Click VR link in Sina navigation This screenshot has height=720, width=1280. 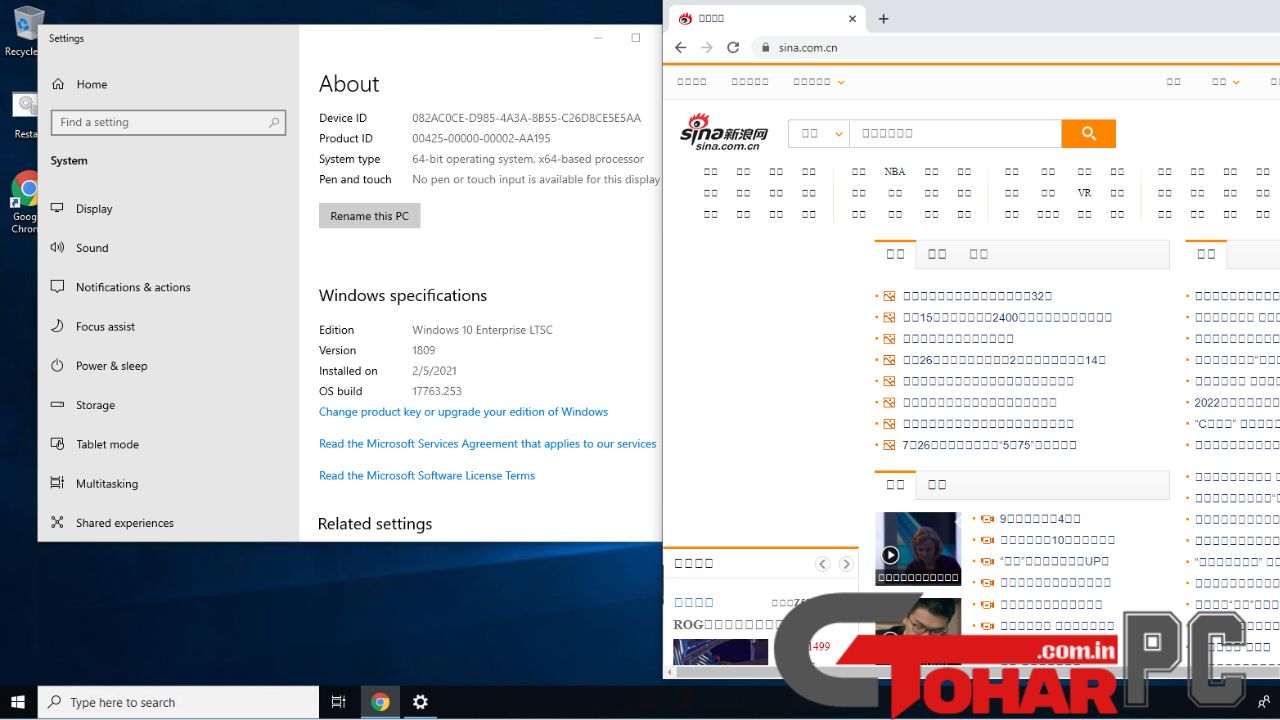1084,193
